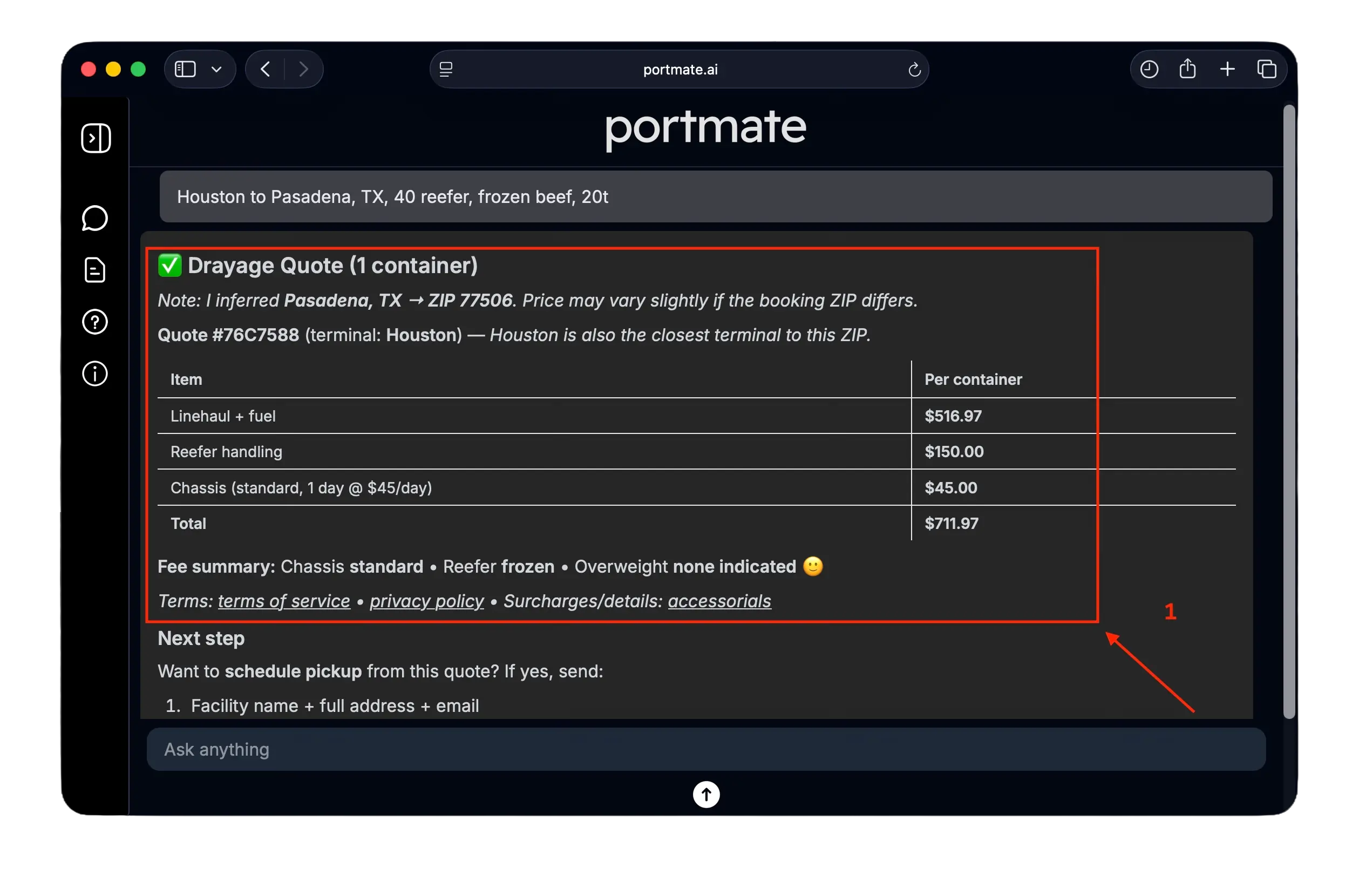
Task: Open the browsing history clock icon
Action: coord(1149,69)
